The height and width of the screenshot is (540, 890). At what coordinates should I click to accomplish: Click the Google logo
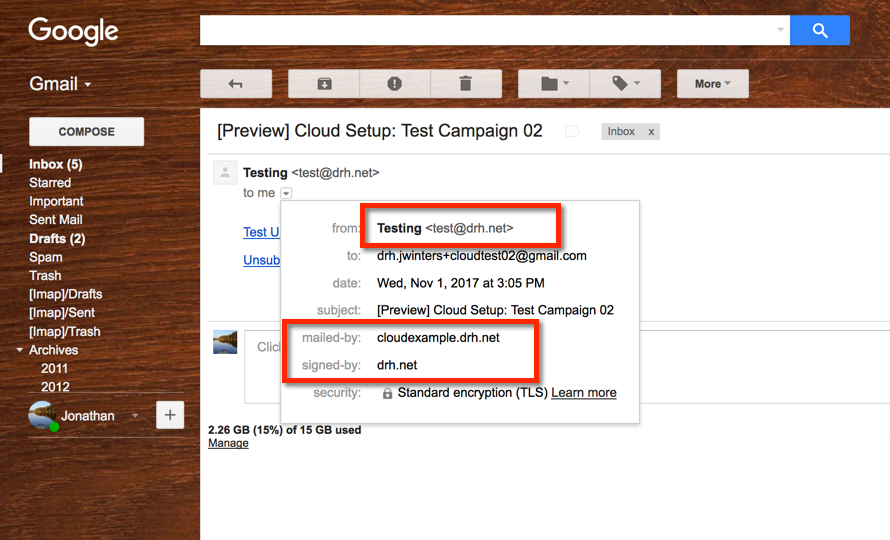[x=73, y=31]
